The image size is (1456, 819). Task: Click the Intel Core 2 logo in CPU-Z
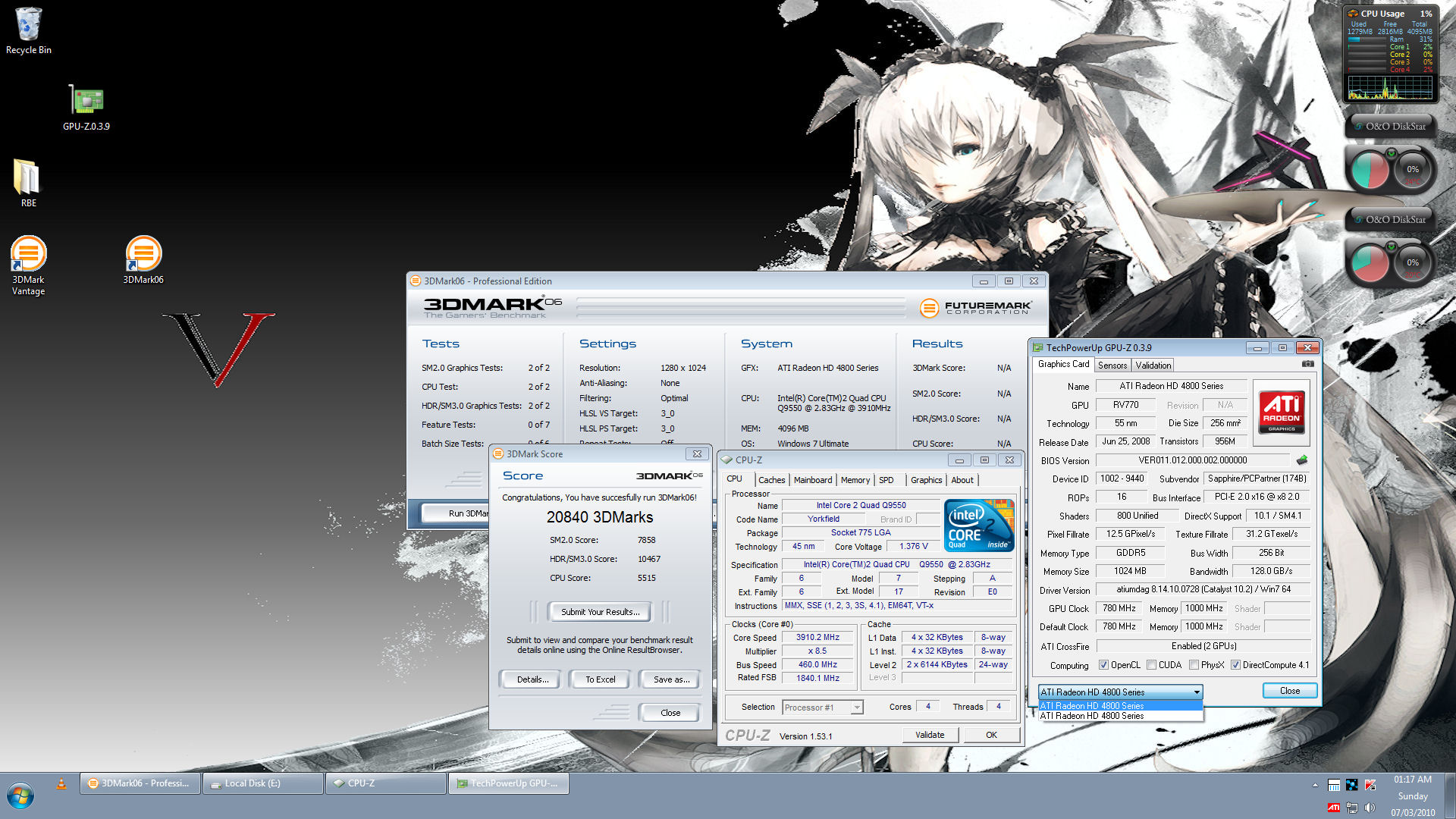(979, 525)
